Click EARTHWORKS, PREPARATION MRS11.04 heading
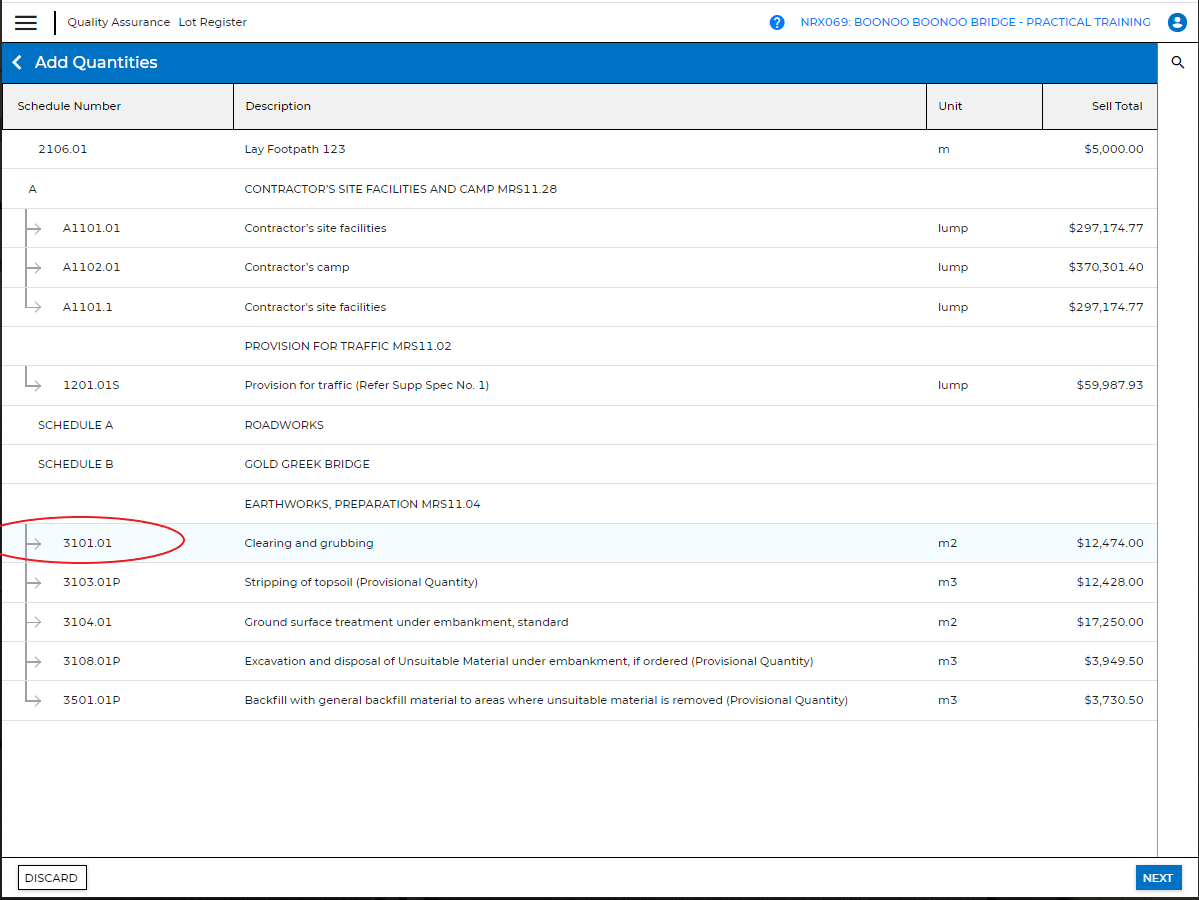 click(362, 504)
